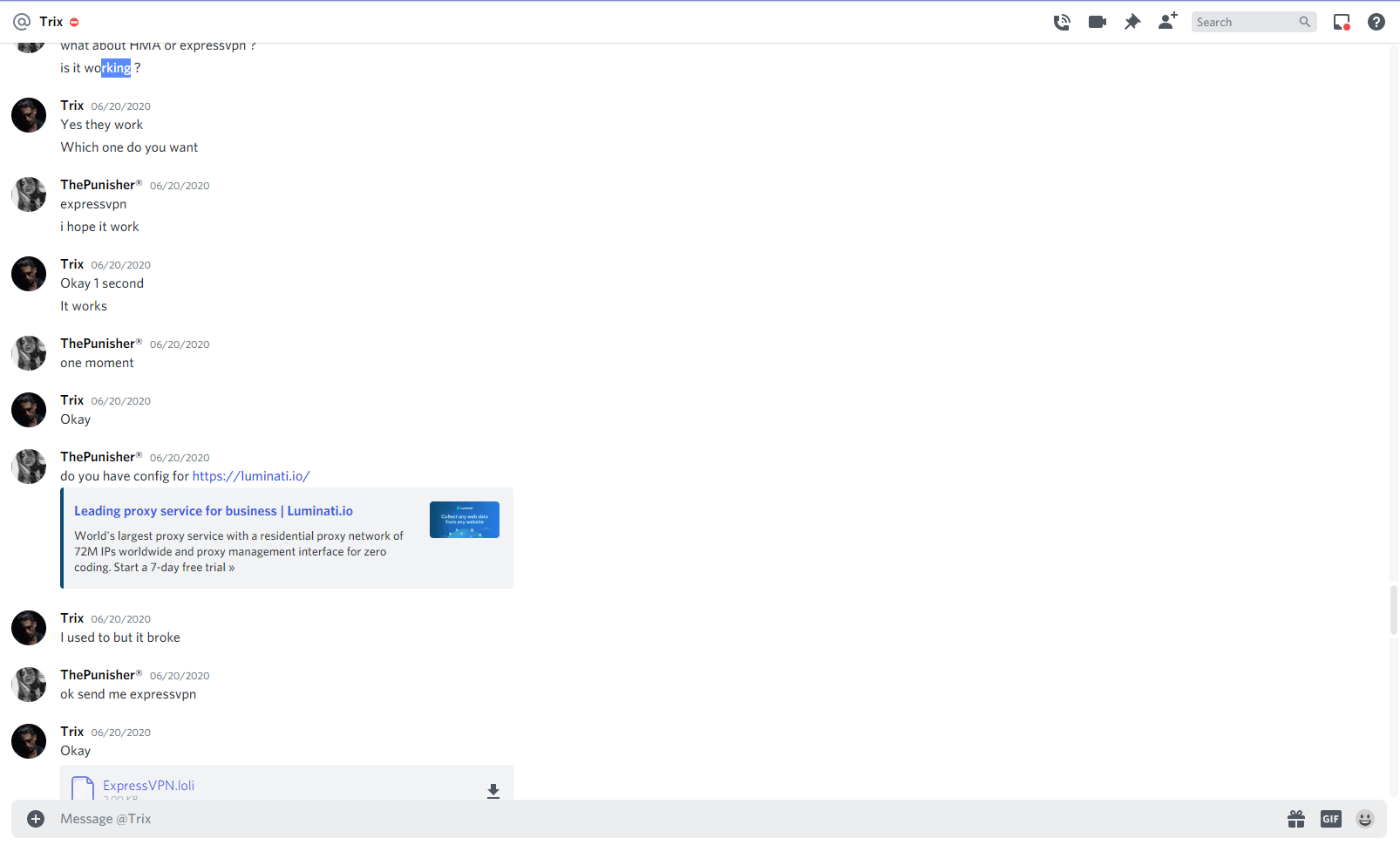Click the highlighted word 'working'

pos(108,68)
